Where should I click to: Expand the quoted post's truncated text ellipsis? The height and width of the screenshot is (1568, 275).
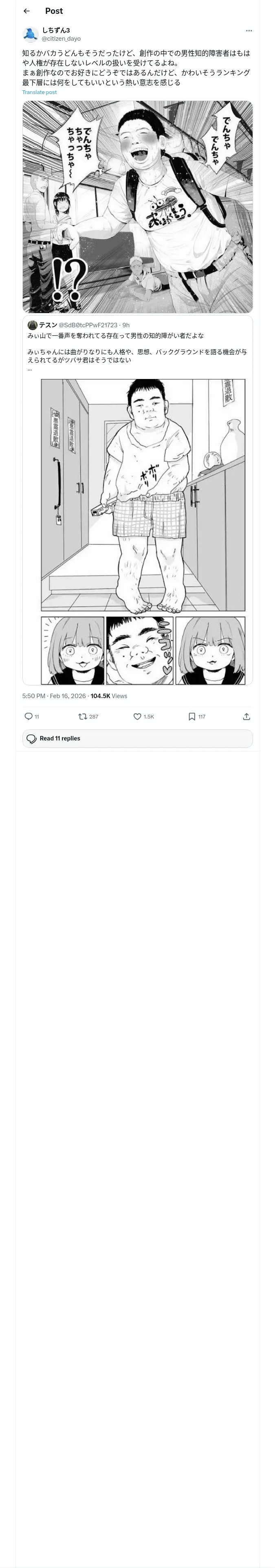30,369
